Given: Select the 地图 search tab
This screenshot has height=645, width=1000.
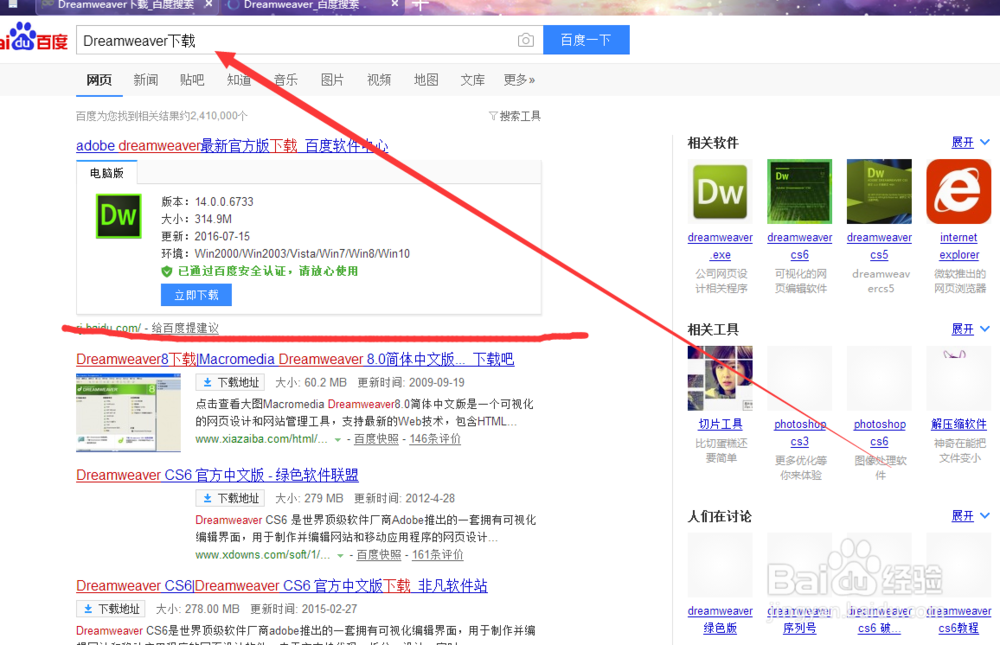Looking at the screenshot, I should point(426,80).
